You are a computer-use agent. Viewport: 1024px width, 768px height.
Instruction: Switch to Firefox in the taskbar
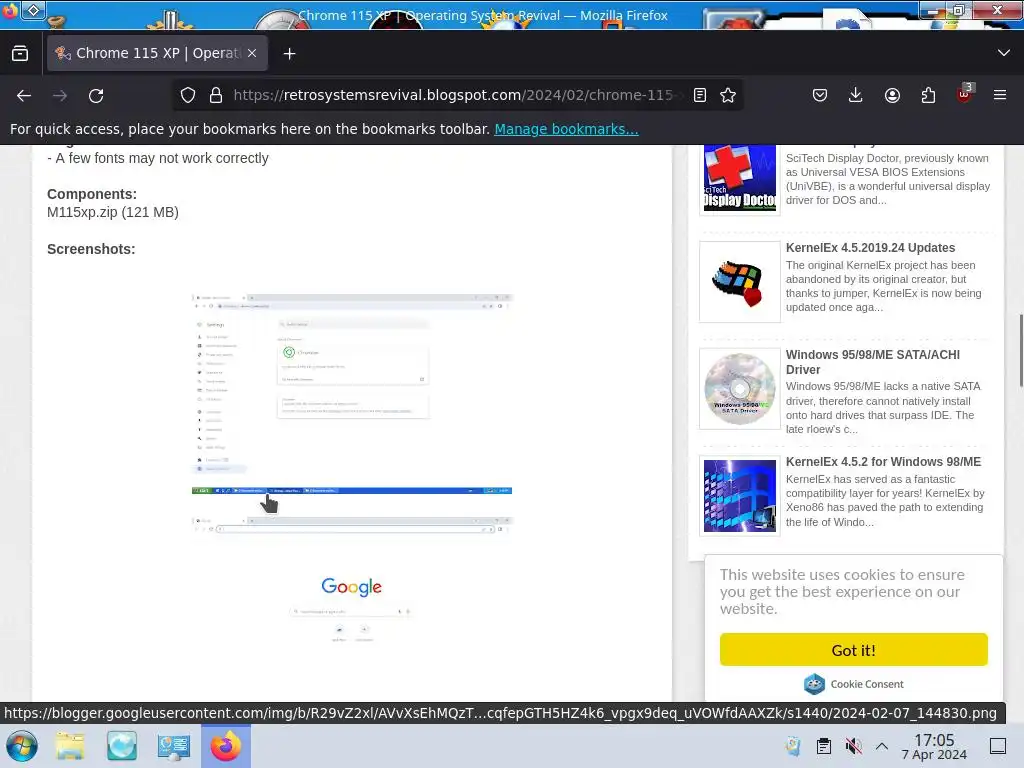pos(225,746)
